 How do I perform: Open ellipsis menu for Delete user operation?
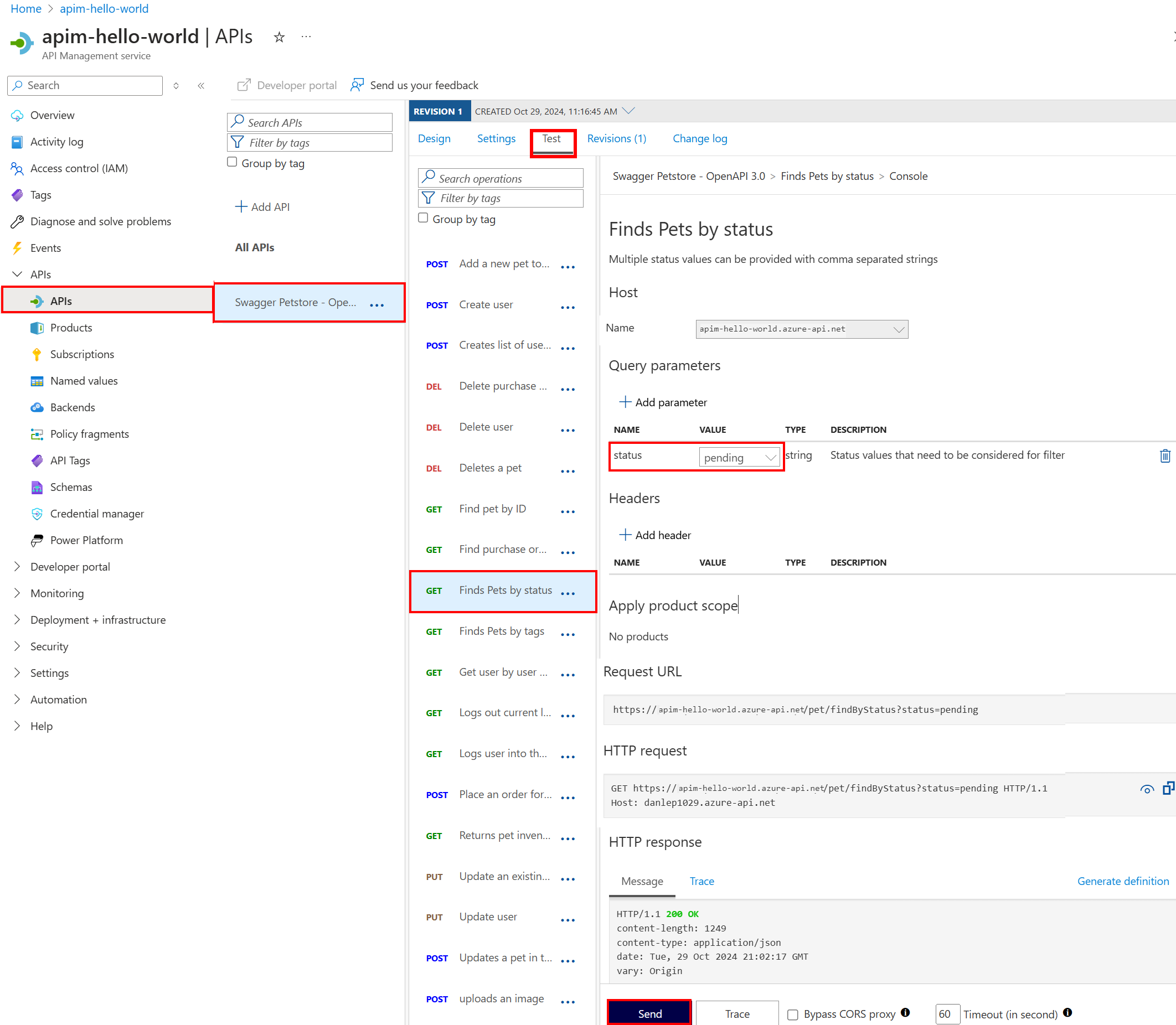click(x=568, y=430)
